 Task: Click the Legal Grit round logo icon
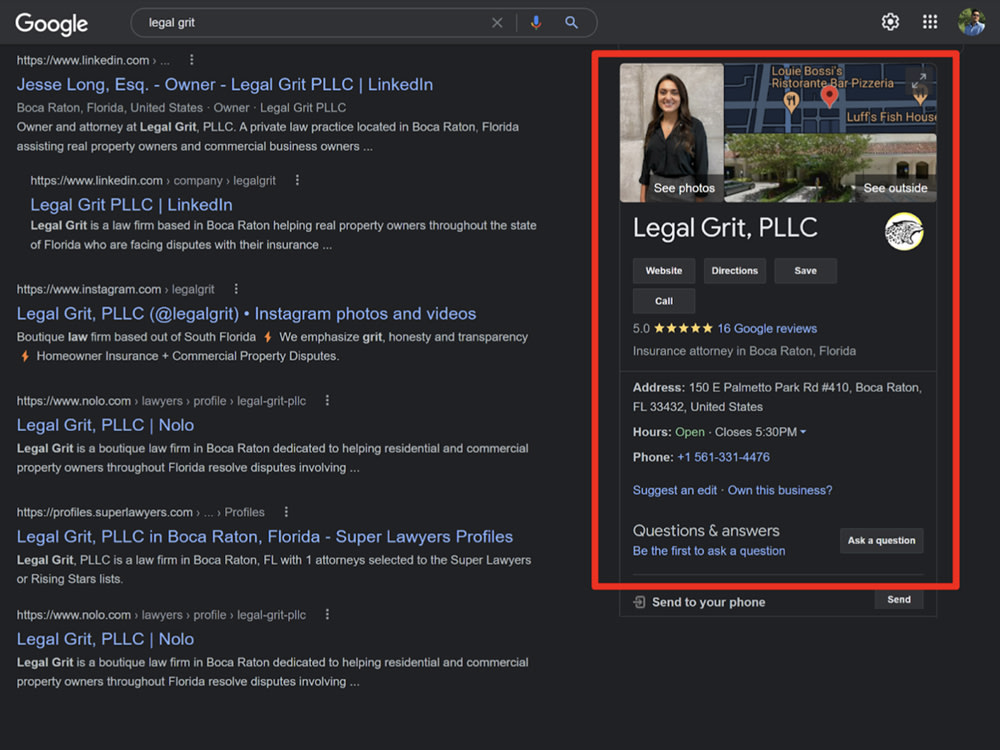(x=904, y=231)
